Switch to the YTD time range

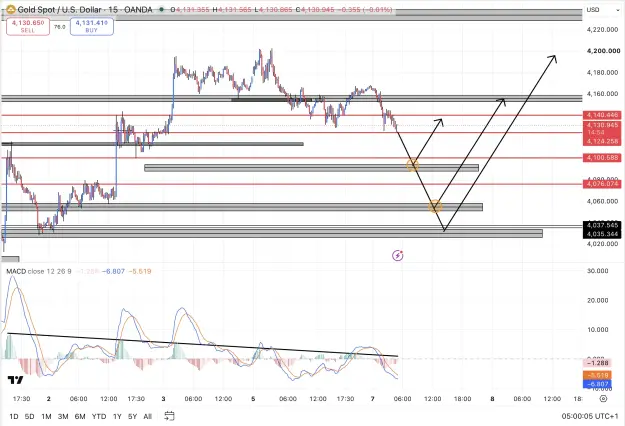(x=99, y=416)
